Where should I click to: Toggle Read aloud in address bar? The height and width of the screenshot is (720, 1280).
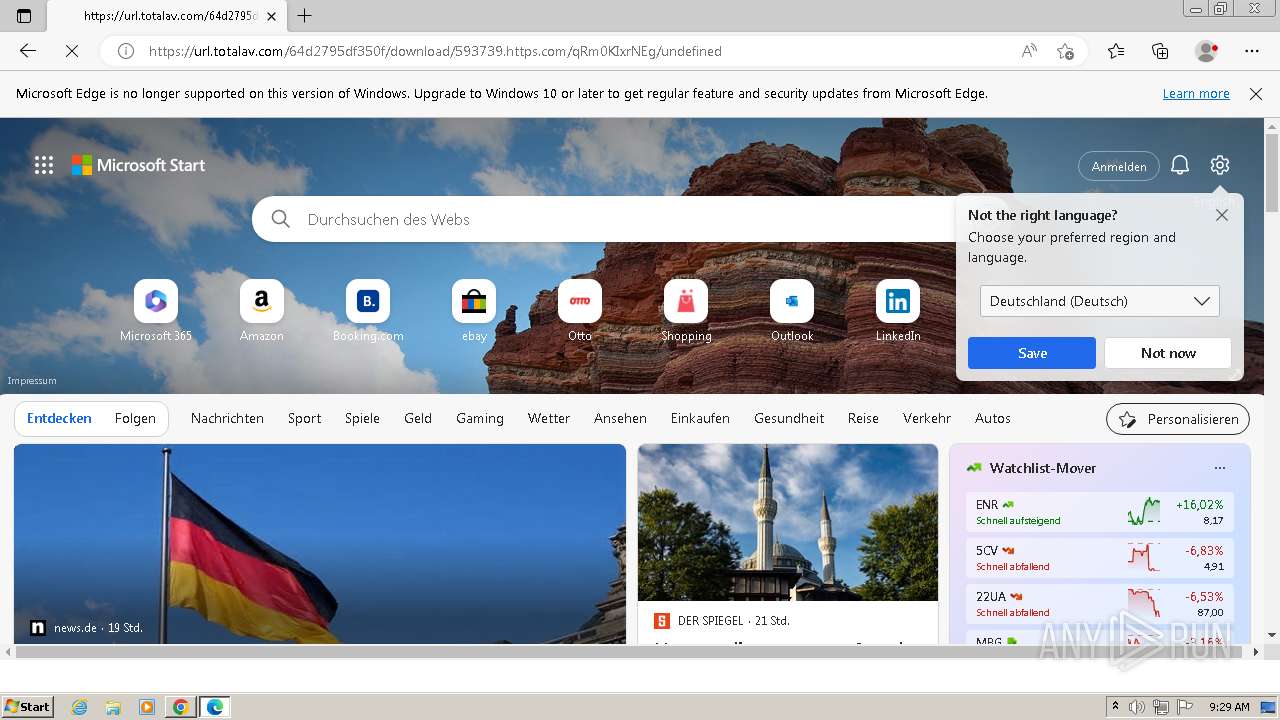coord(1029,51)
